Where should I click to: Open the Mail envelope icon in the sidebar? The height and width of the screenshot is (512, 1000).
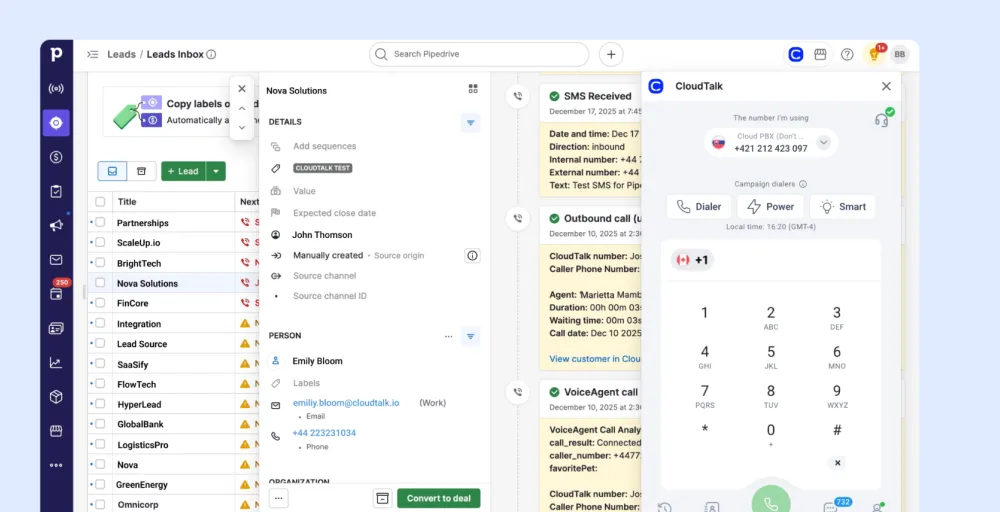click(56, 260)
